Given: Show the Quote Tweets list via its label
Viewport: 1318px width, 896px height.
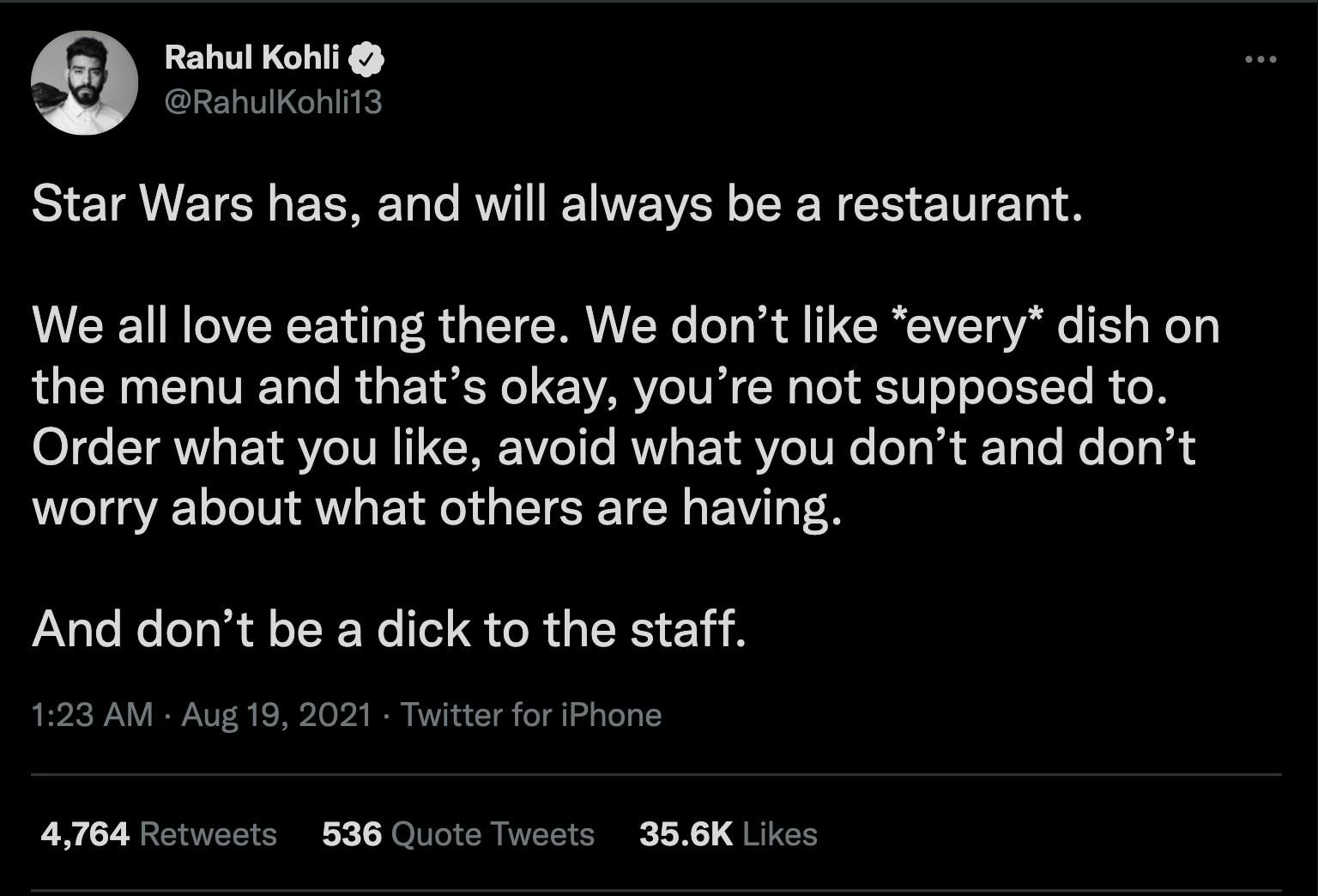Looking at the screenshot, I should coord(493,834).
